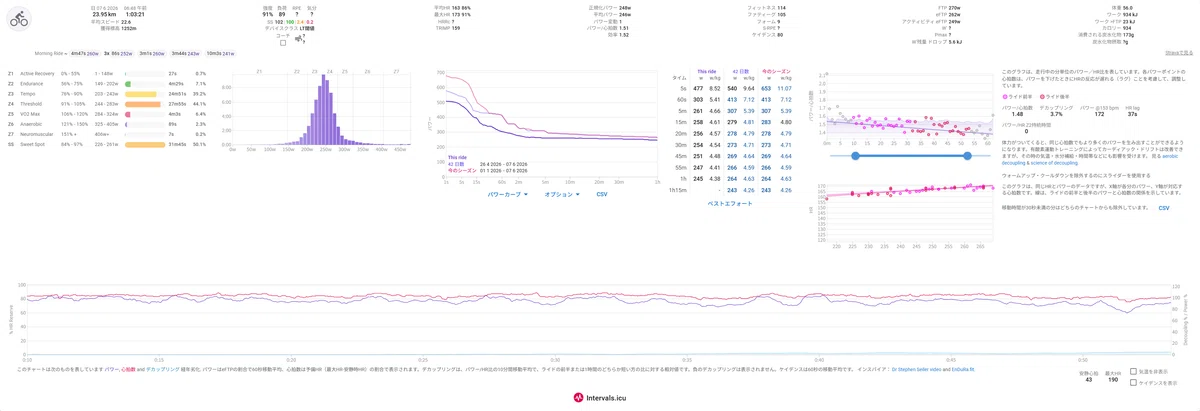The height and width of the screenshot is (411, 1200).
Task: Select the 4m47s 260w interval chip
Action: [x=85, y=53]
